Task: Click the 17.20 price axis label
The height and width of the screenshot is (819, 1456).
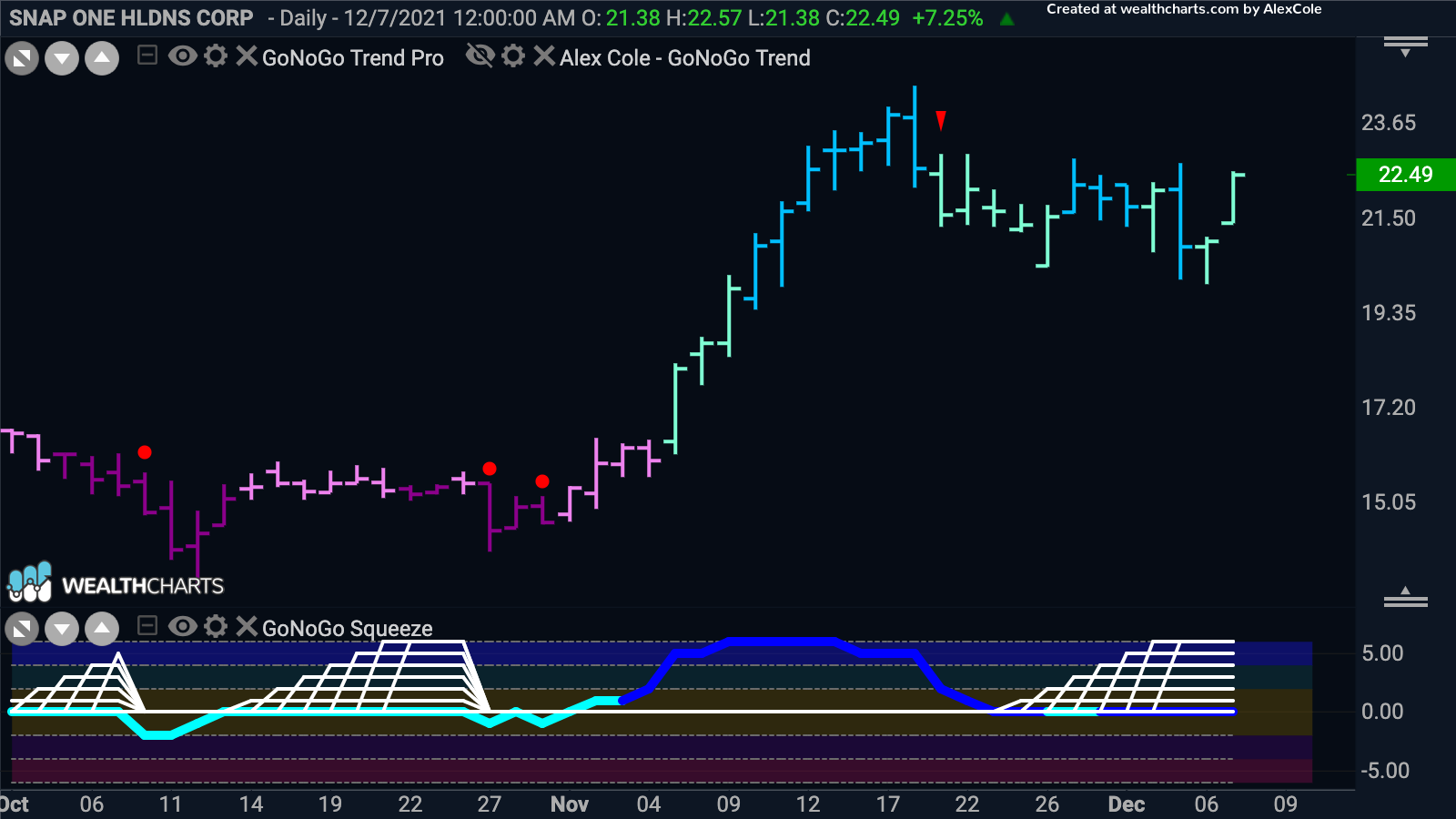Action: click(1389, 408)
